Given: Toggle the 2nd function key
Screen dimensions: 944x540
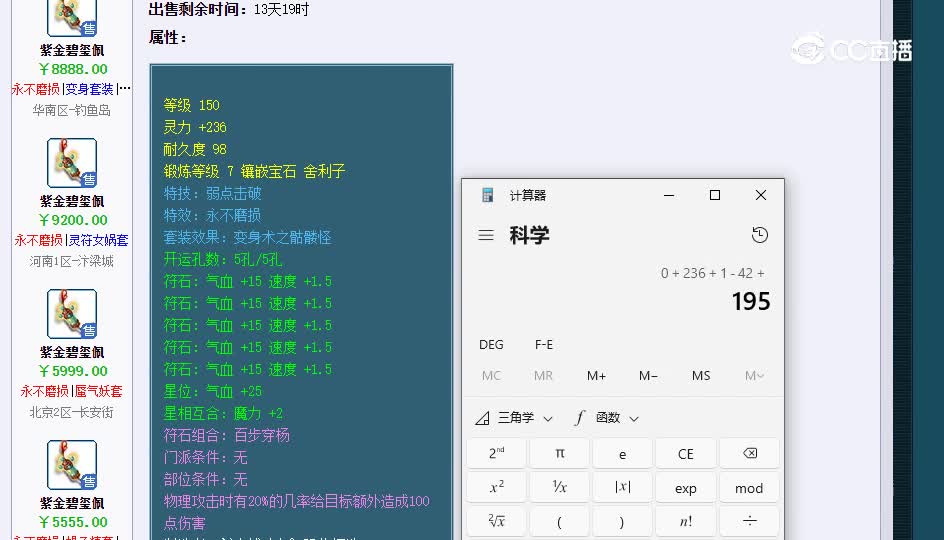Looking at the screenshot, I should point(496,453).
